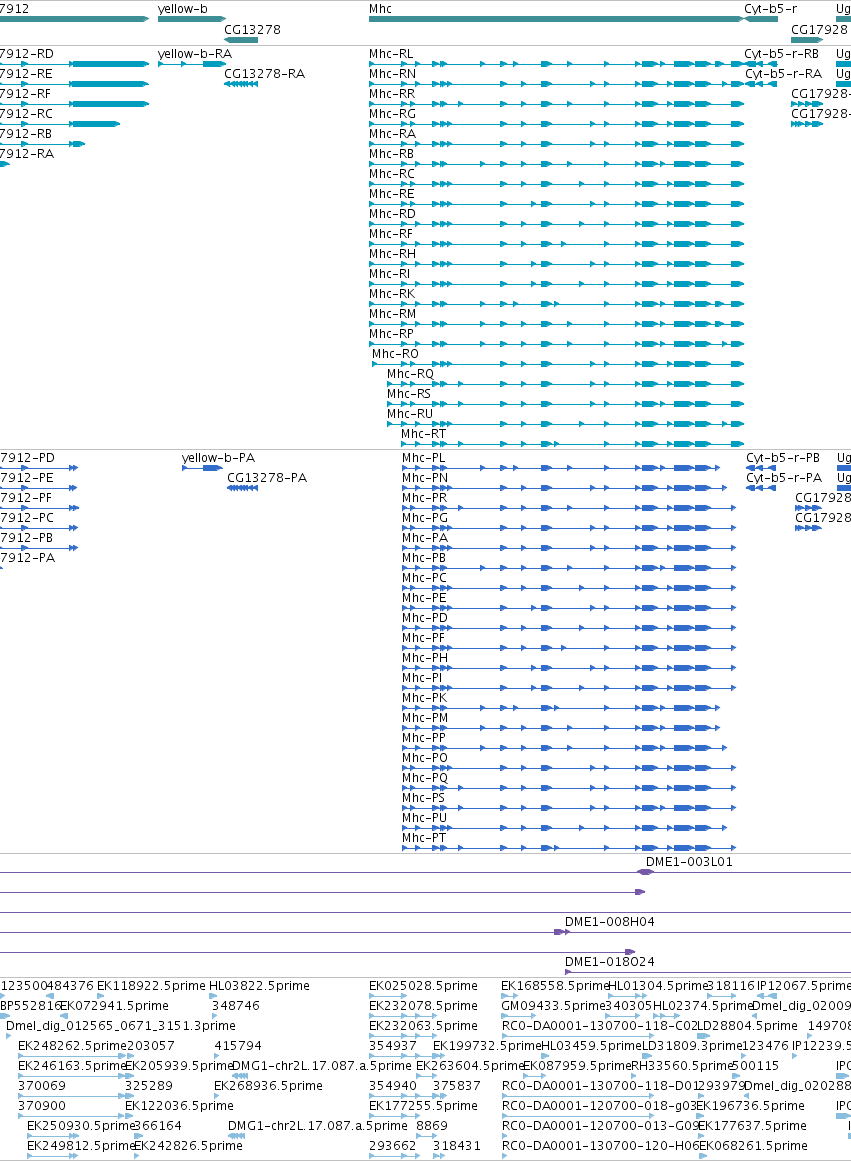Select transcript Mhc-RL
This screenshot has width=851, height=1161.
click(x=391, y=54)
